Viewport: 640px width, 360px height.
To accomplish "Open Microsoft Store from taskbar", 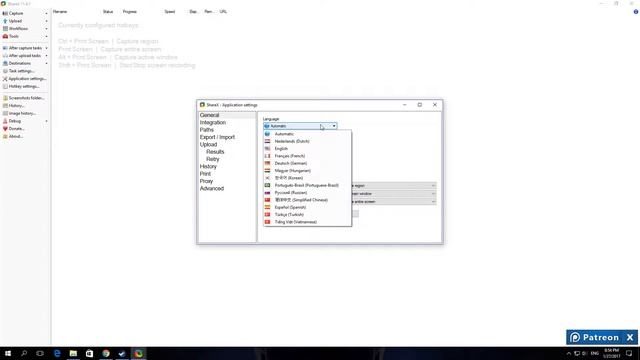I will coord(89,353).
